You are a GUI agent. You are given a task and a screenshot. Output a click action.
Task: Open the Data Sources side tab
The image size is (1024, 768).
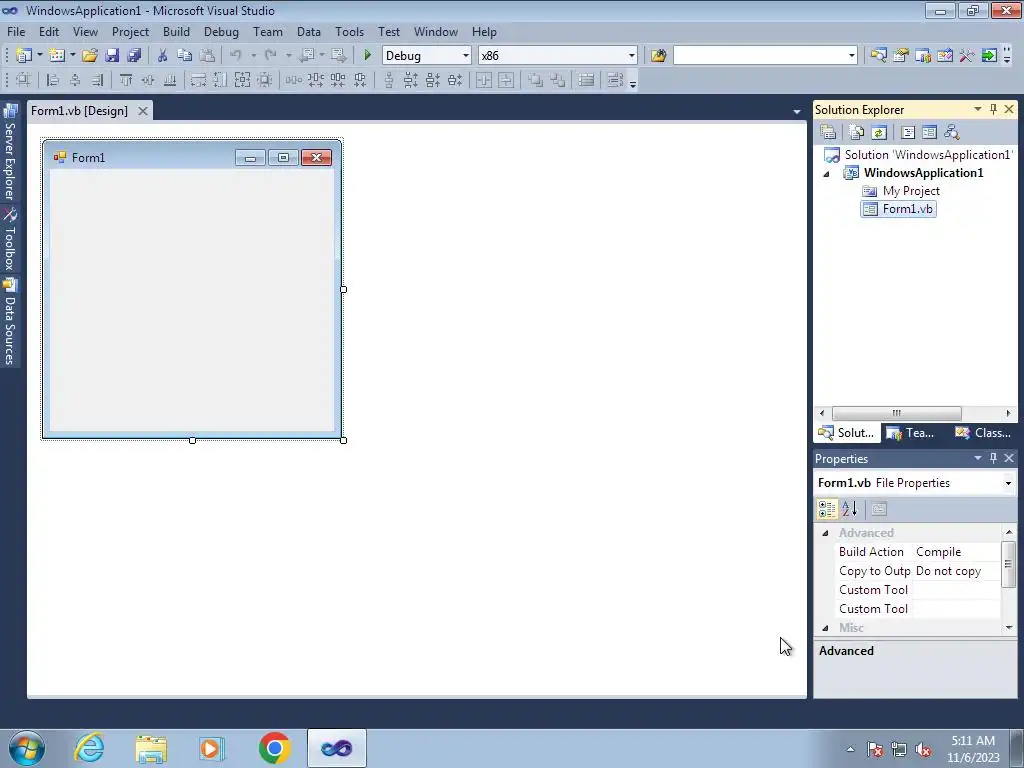10,321
